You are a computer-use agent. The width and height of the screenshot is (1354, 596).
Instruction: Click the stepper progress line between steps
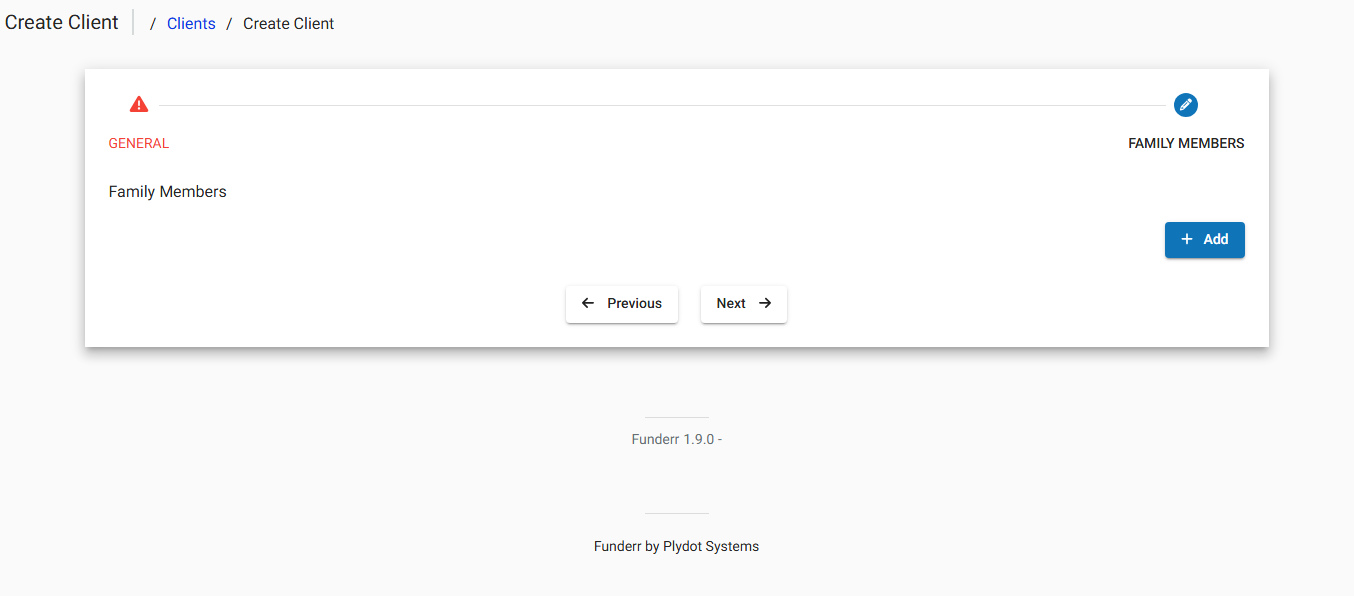coord(660,103)
